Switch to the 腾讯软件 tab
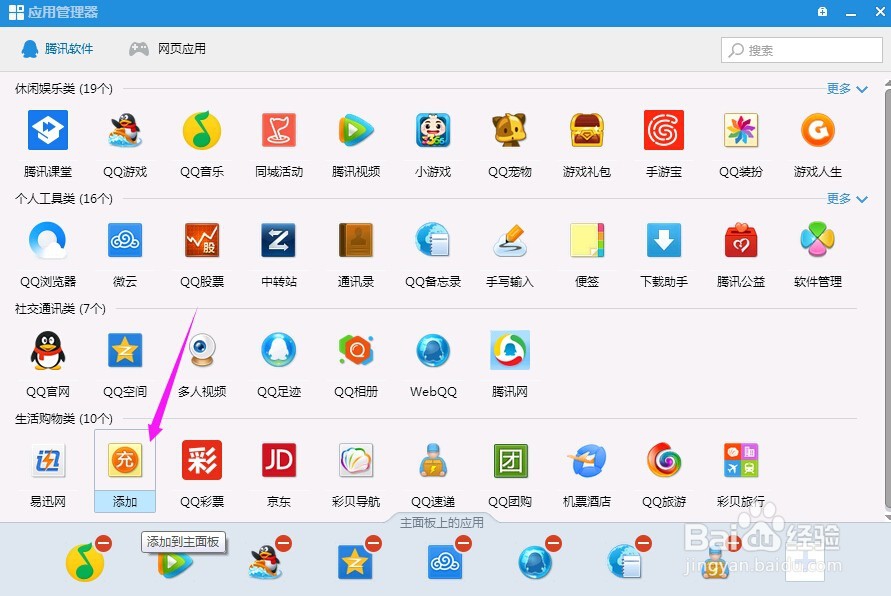This screenshot has height=596, width=891. click(x=57, y=49)
